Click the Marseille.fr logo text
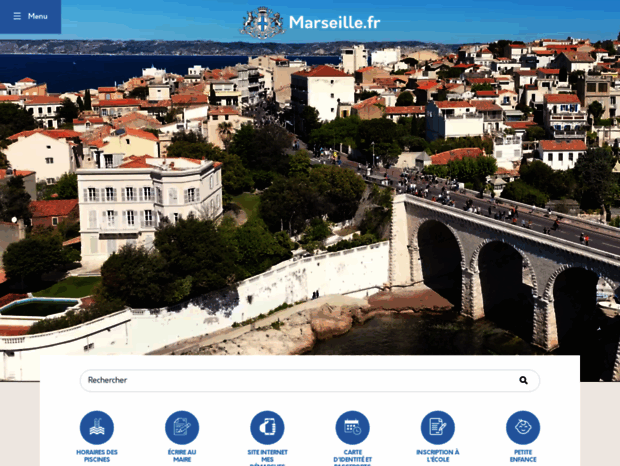 [335, 23]
